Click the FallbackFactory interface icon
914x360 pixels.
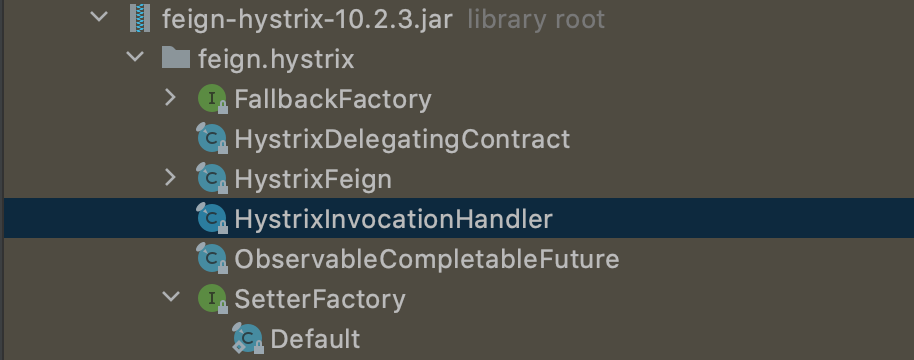coord(212,99)
